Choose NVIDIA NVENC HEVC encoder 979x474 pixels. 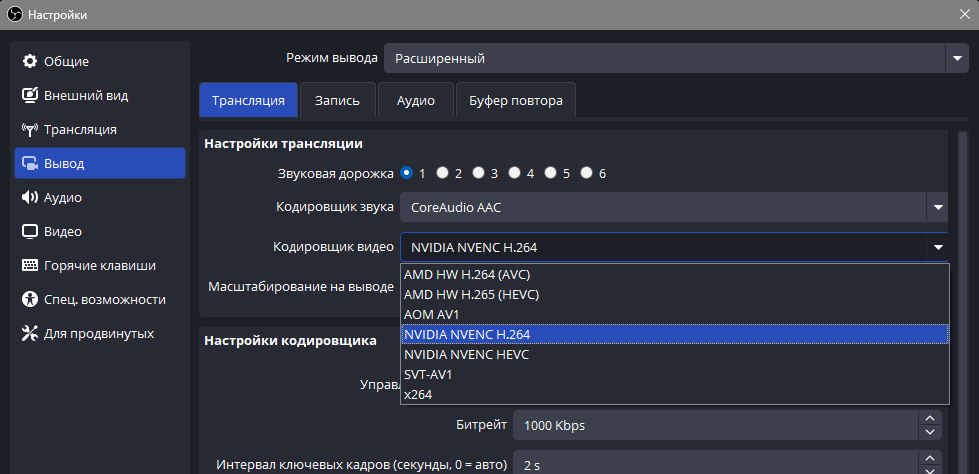click(x=674, y=354)
